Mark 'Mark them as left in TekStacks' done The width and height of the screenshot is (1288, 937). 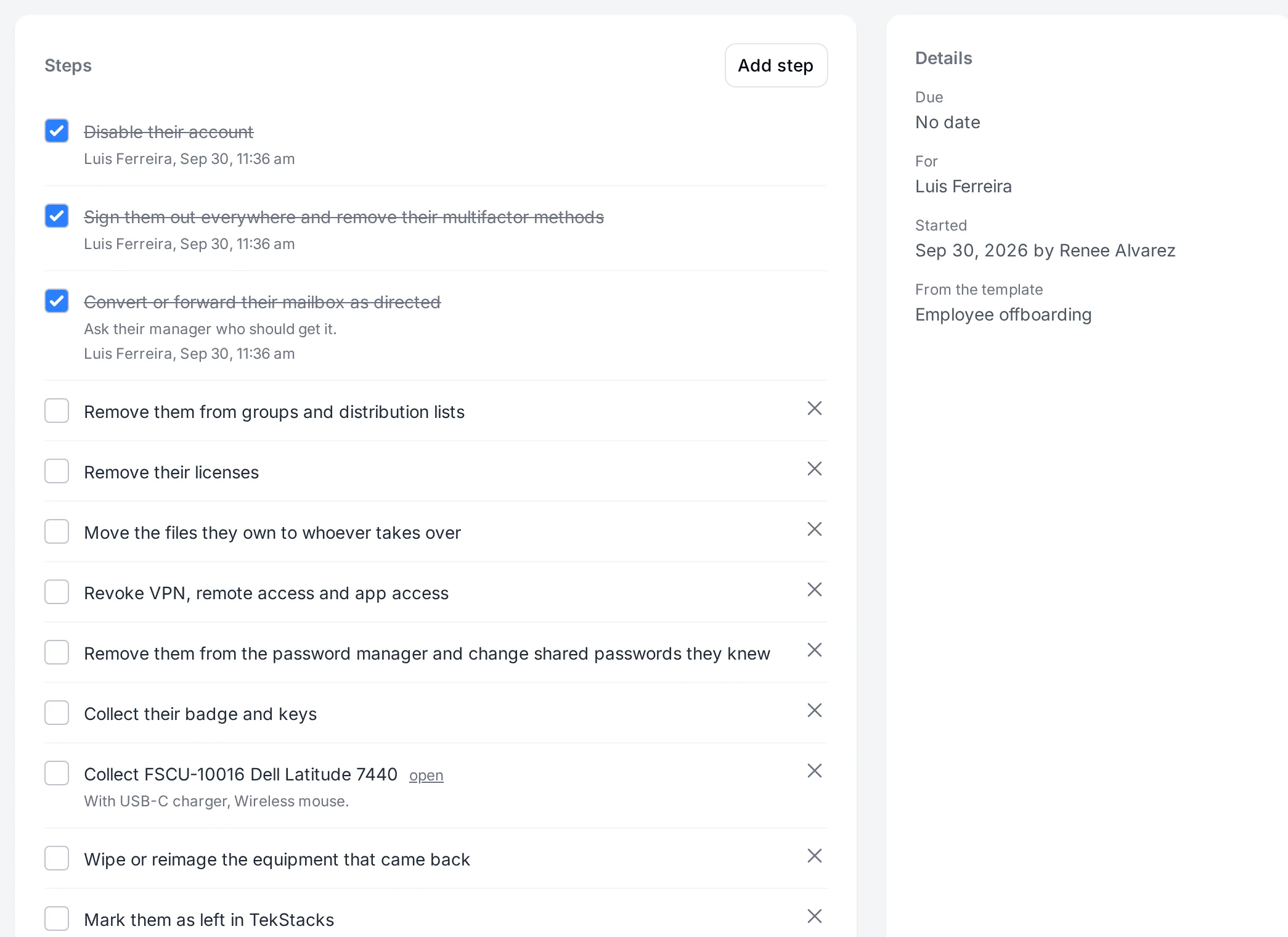(x=57, y=919)
